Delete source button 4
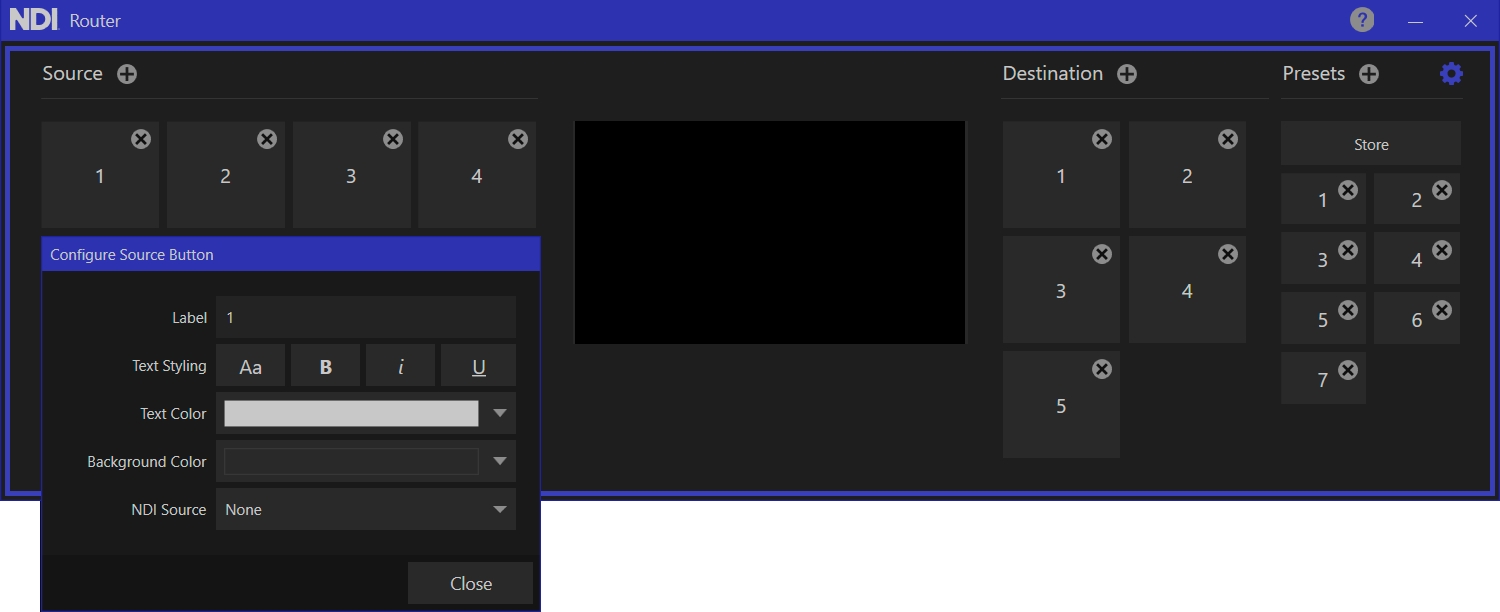 [x=518, y=139]
